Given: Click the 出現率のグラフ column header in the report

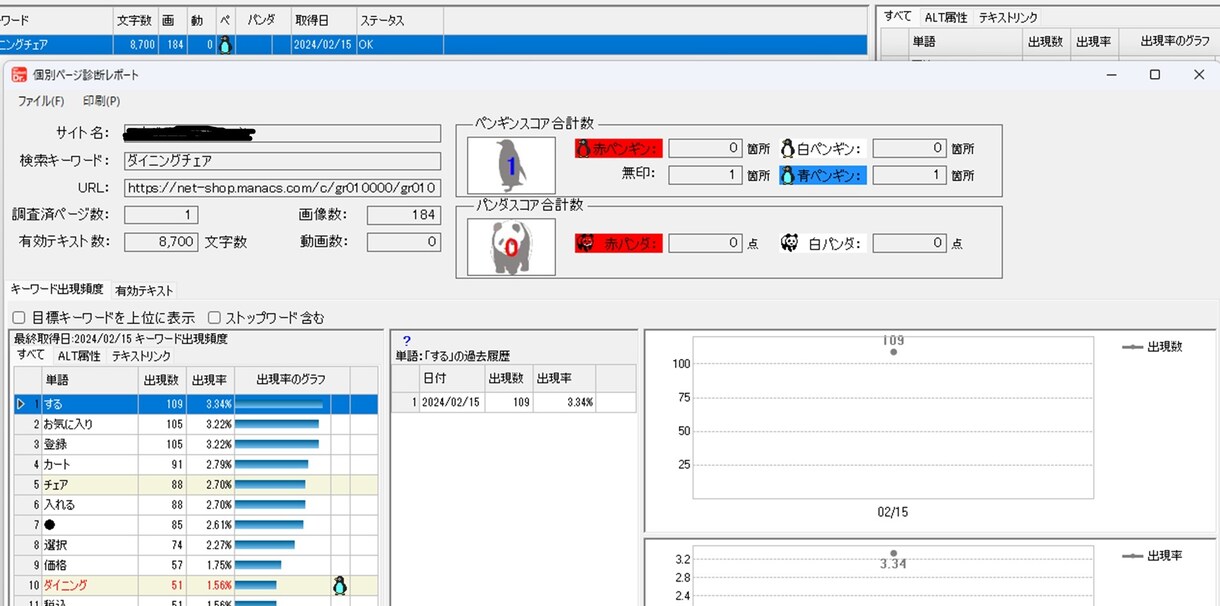Looking at the screenshot, I should click(x=292, y=380).
